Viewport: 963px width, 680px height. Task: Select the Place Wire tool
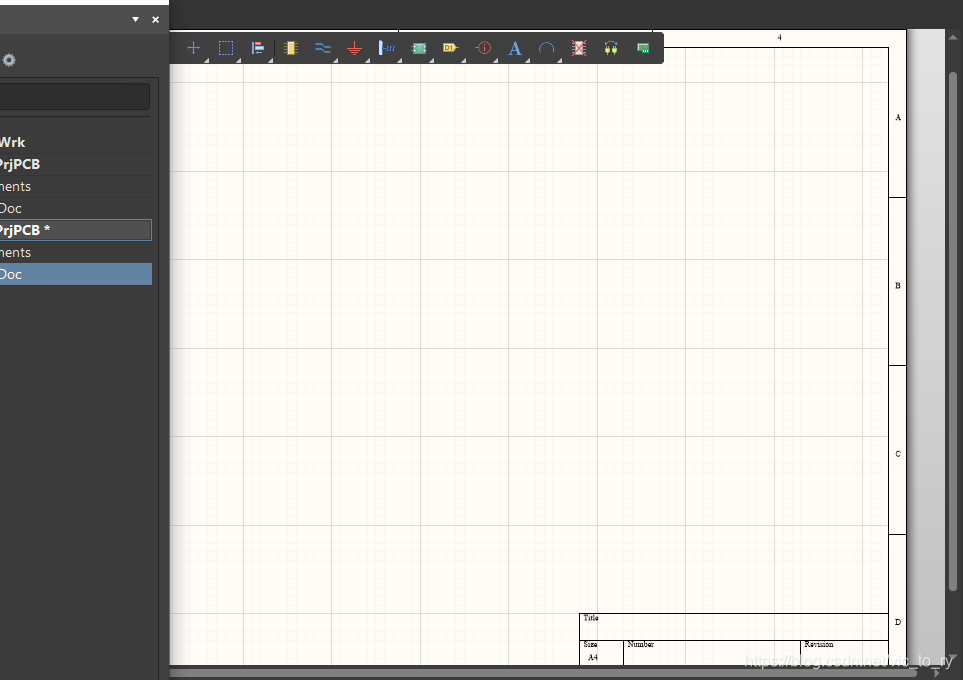(x=322, y=48)
